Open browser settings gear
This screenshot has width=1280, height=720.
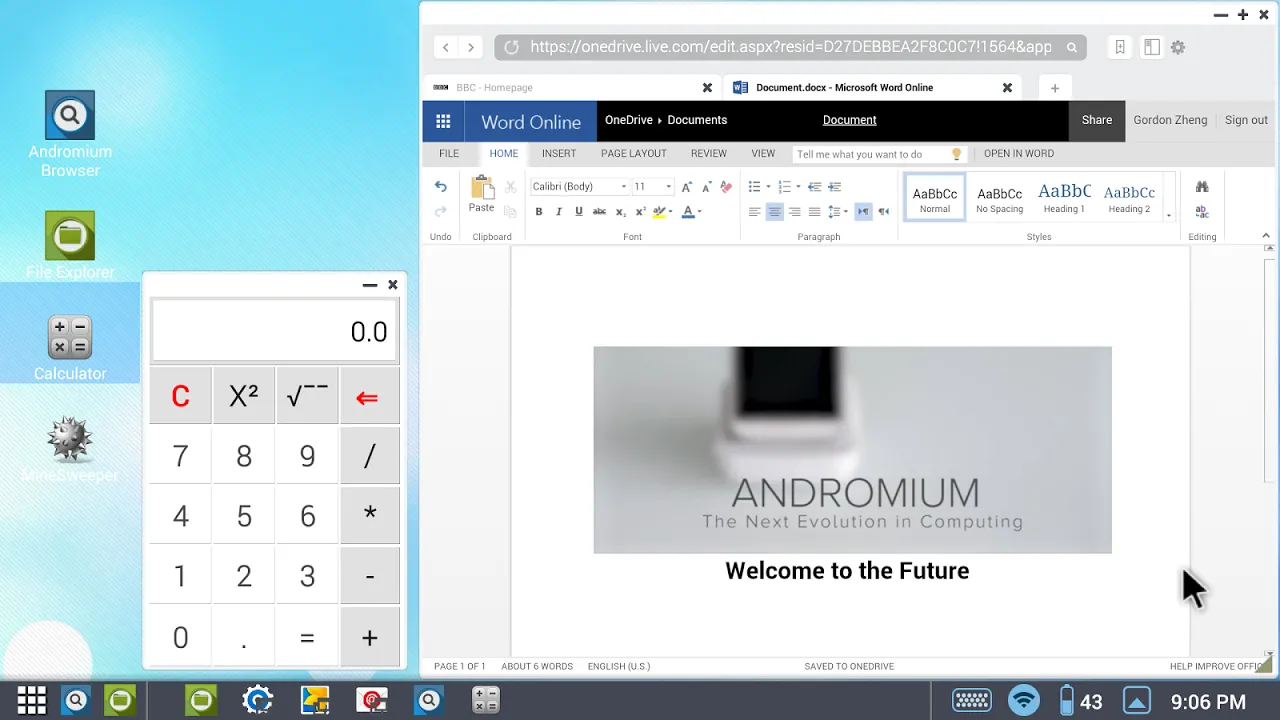pyautogui.click(x=1178, y=47)
